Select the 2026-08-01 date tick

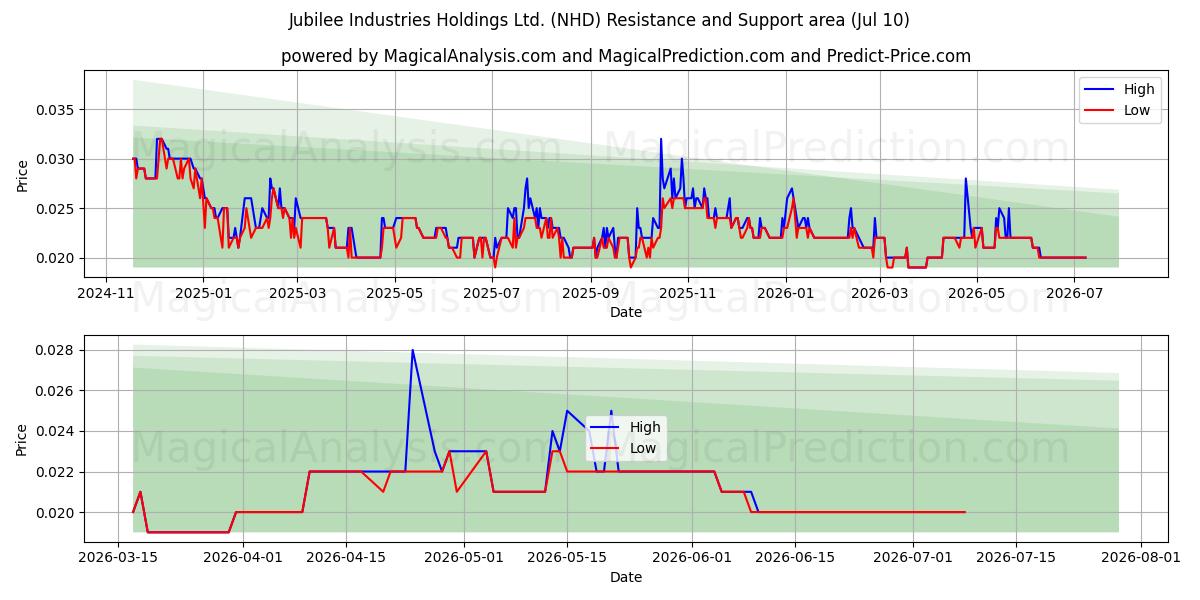tap(1141, 557)
